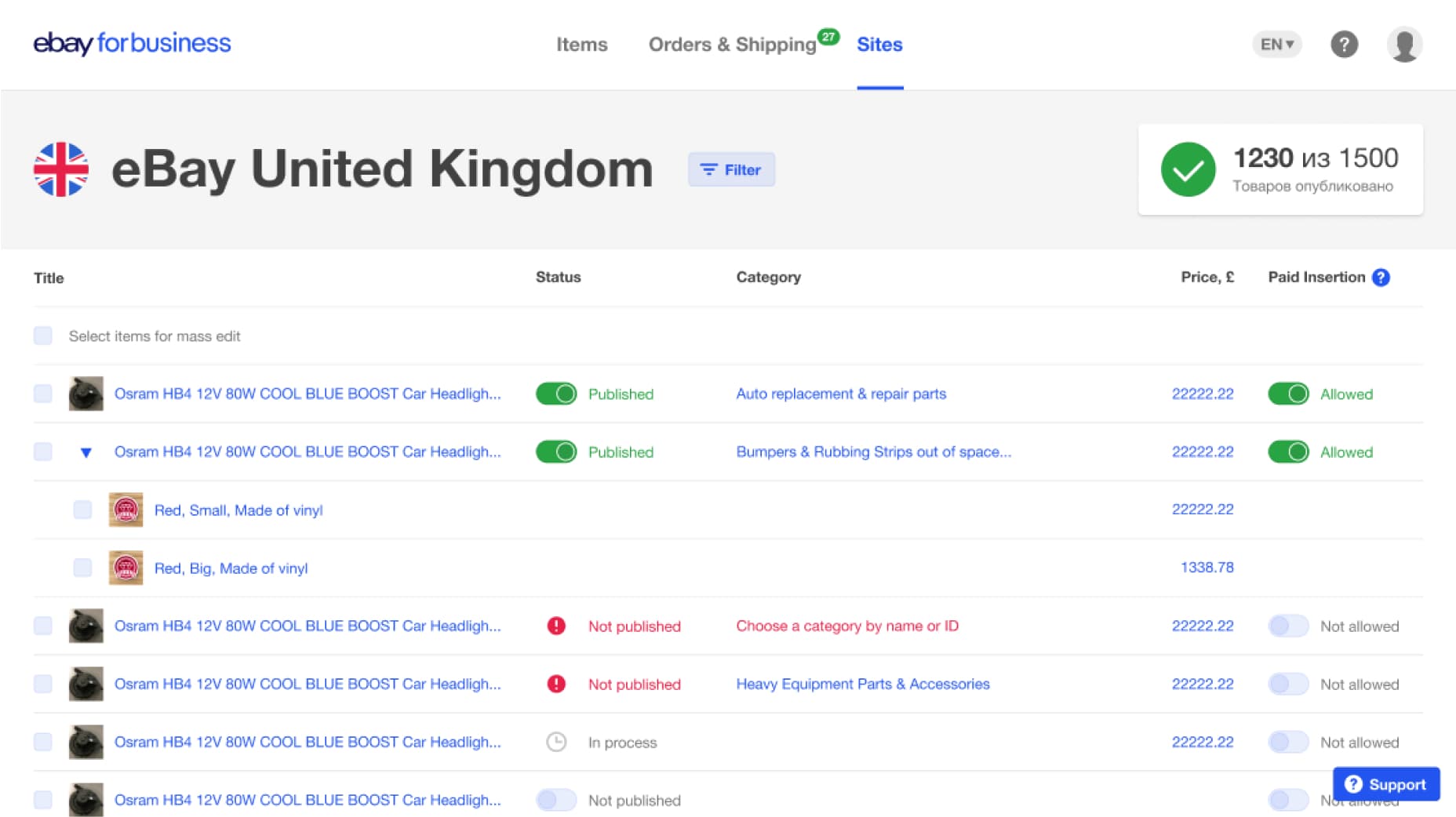The image size is (1456, 817).
Task: Open Osram title in the In process row
Action: click(308, 742)
